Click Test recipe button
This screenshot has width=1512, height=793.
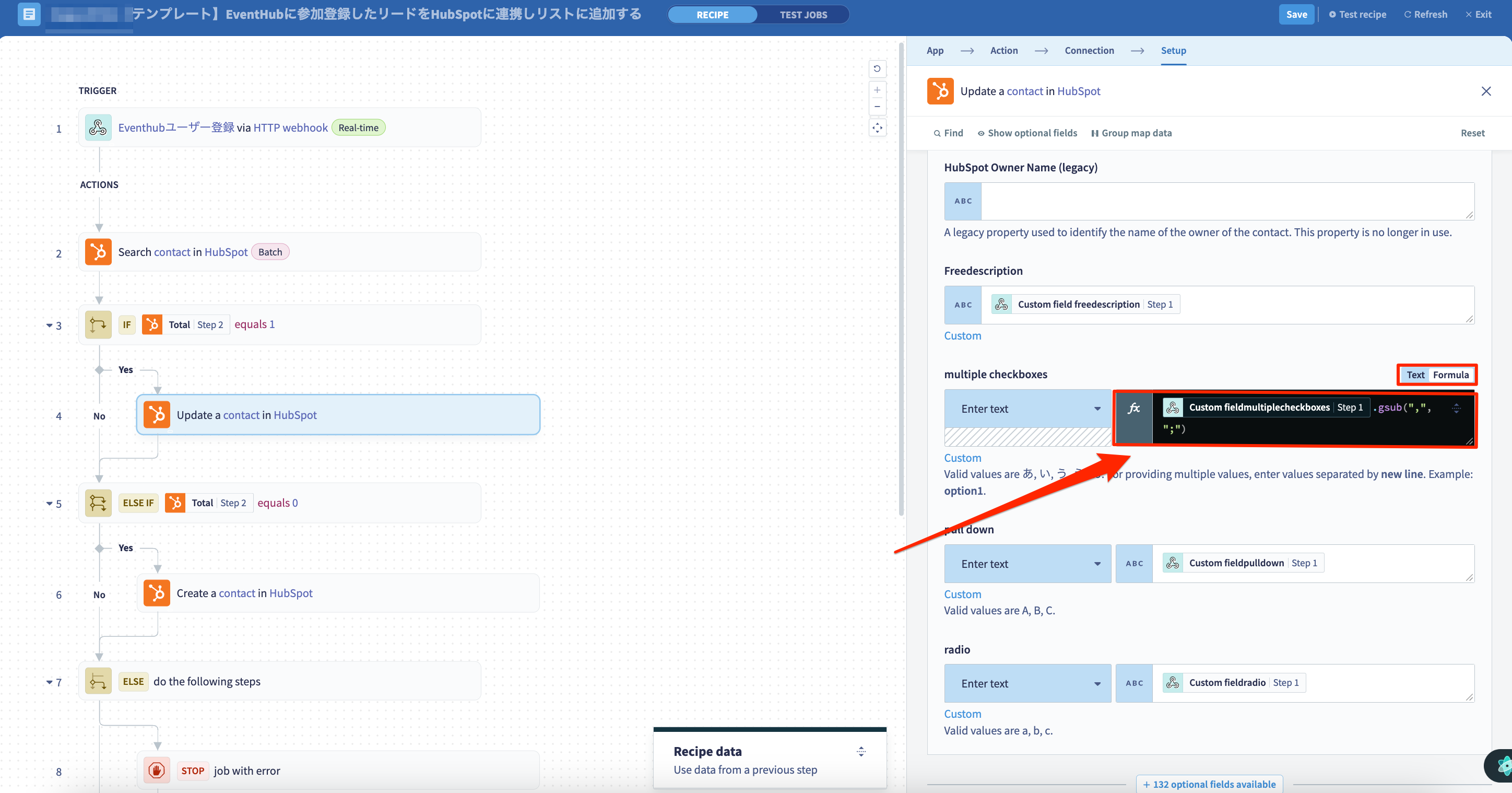coord(1357,14)
